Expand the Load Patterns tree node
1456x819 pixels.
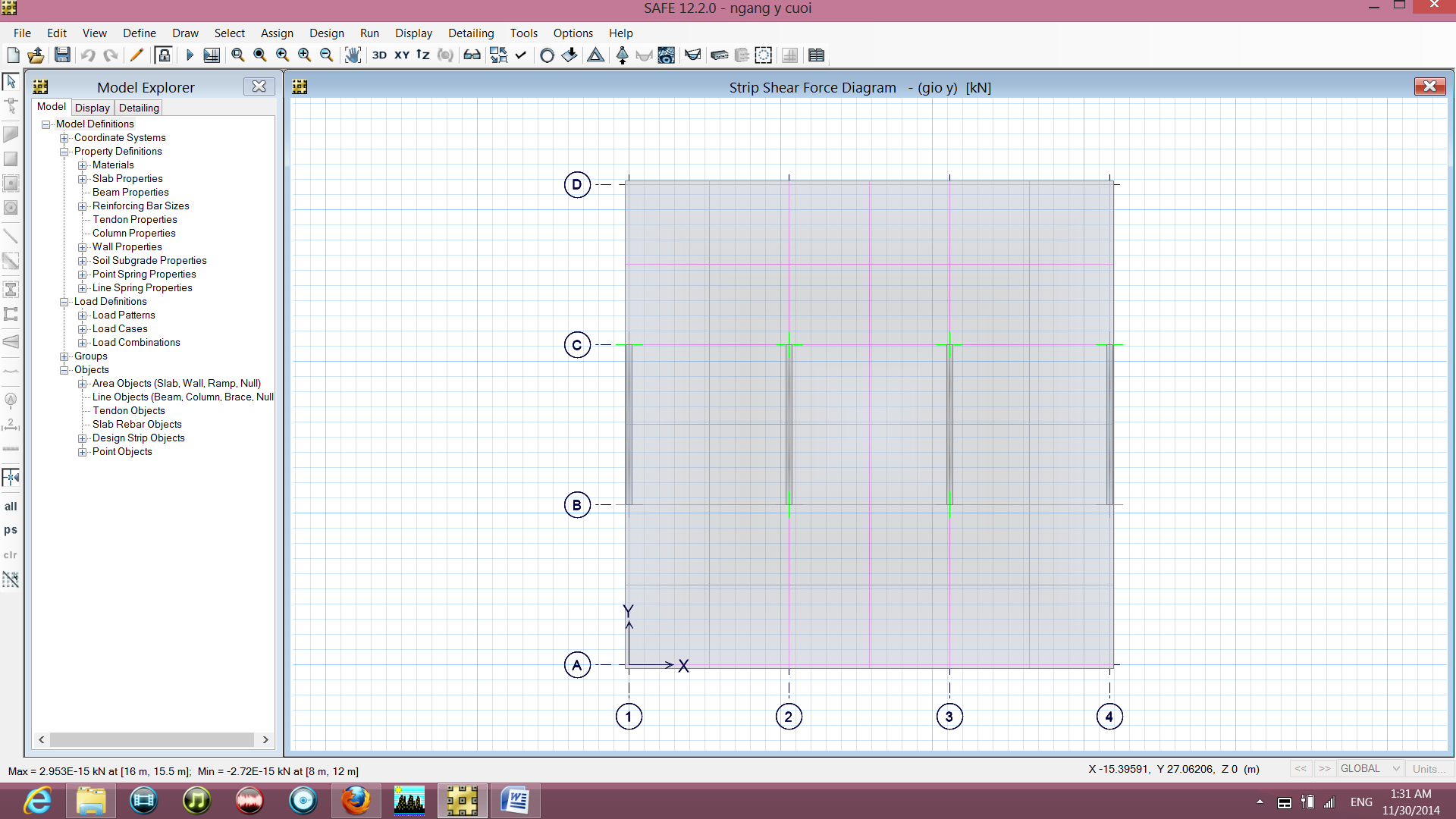83,315
